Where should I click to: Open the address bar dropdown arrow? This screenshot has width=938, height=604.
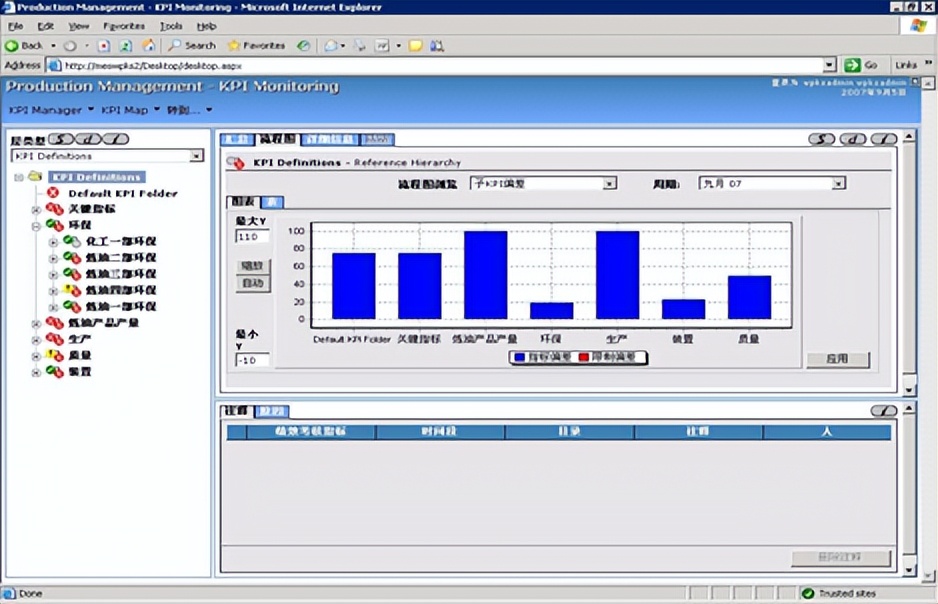pos(829,65)
